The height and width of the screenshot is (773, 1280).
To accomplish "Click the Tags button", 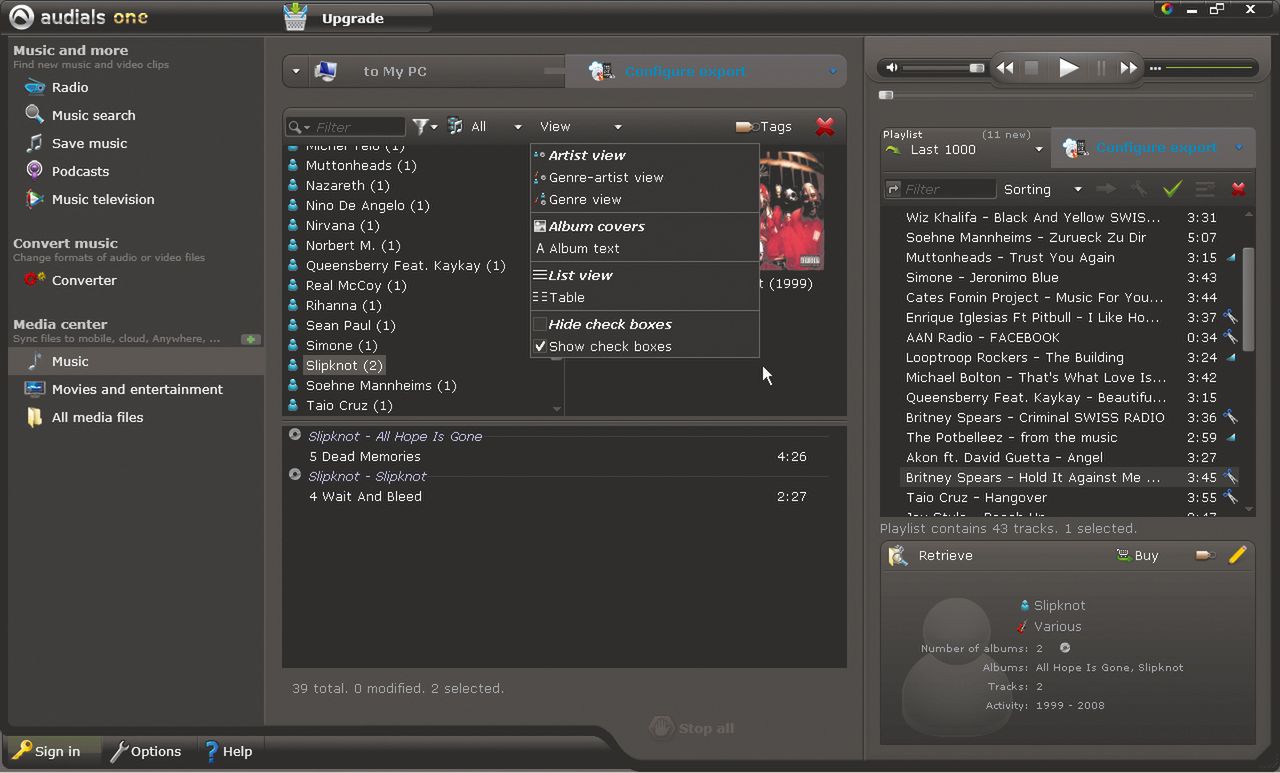I will (x=764, y=126).
